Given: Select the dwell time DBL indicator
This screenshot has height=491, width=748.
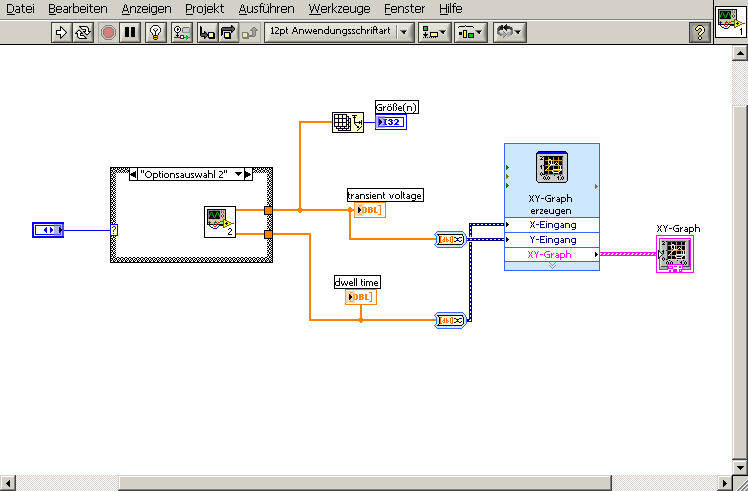Looking at the screenshot, I should click(361, 297).
